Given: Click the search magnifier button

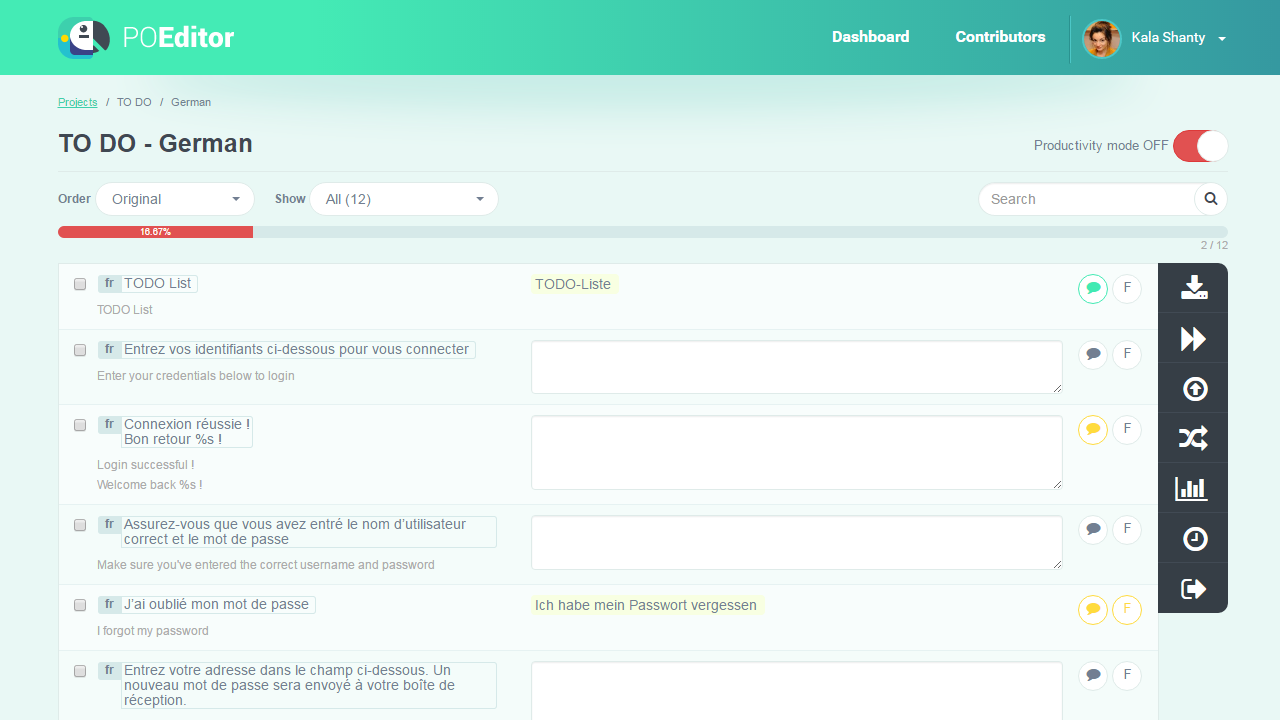Looking at the screenshot, I should [x=1211, y=199].
